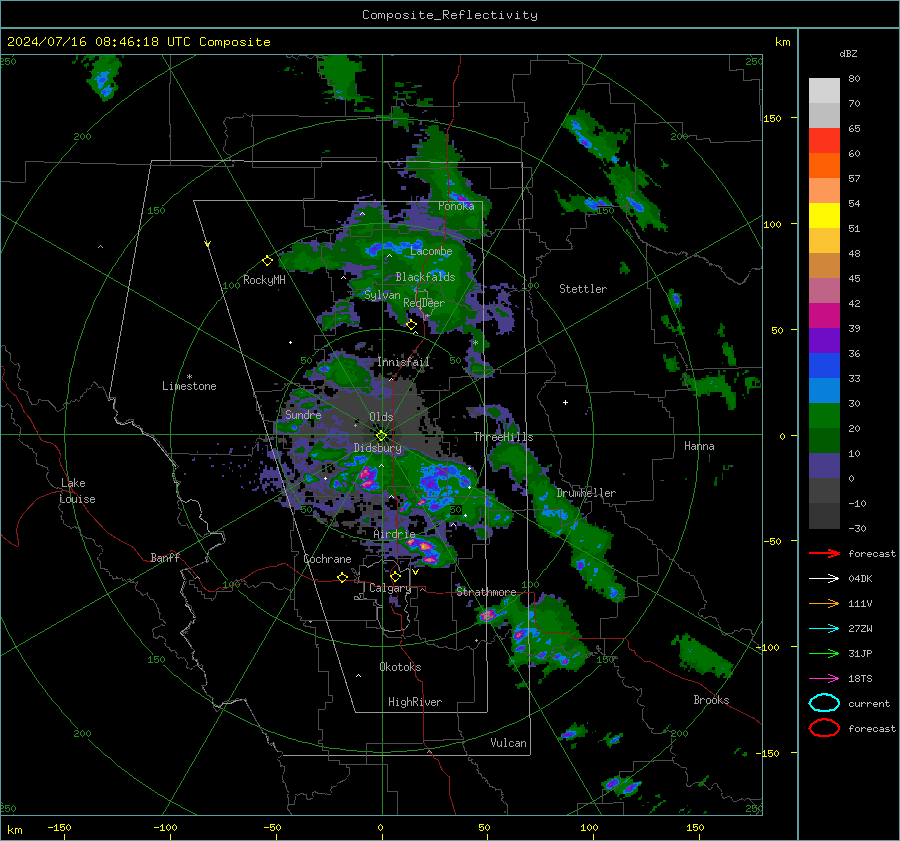
Task: Click the Composite_Reflectivity title text
Action: pos(450,15)
